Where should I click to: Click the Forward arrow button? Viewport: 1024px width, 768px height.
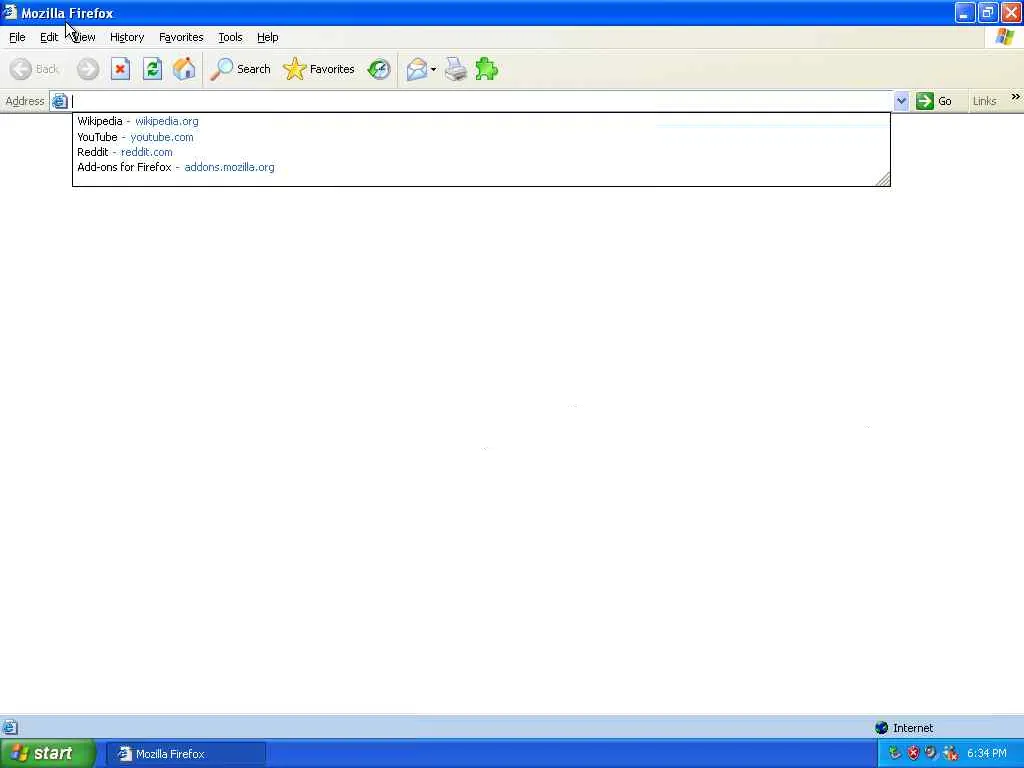click(x=88, y=69)
